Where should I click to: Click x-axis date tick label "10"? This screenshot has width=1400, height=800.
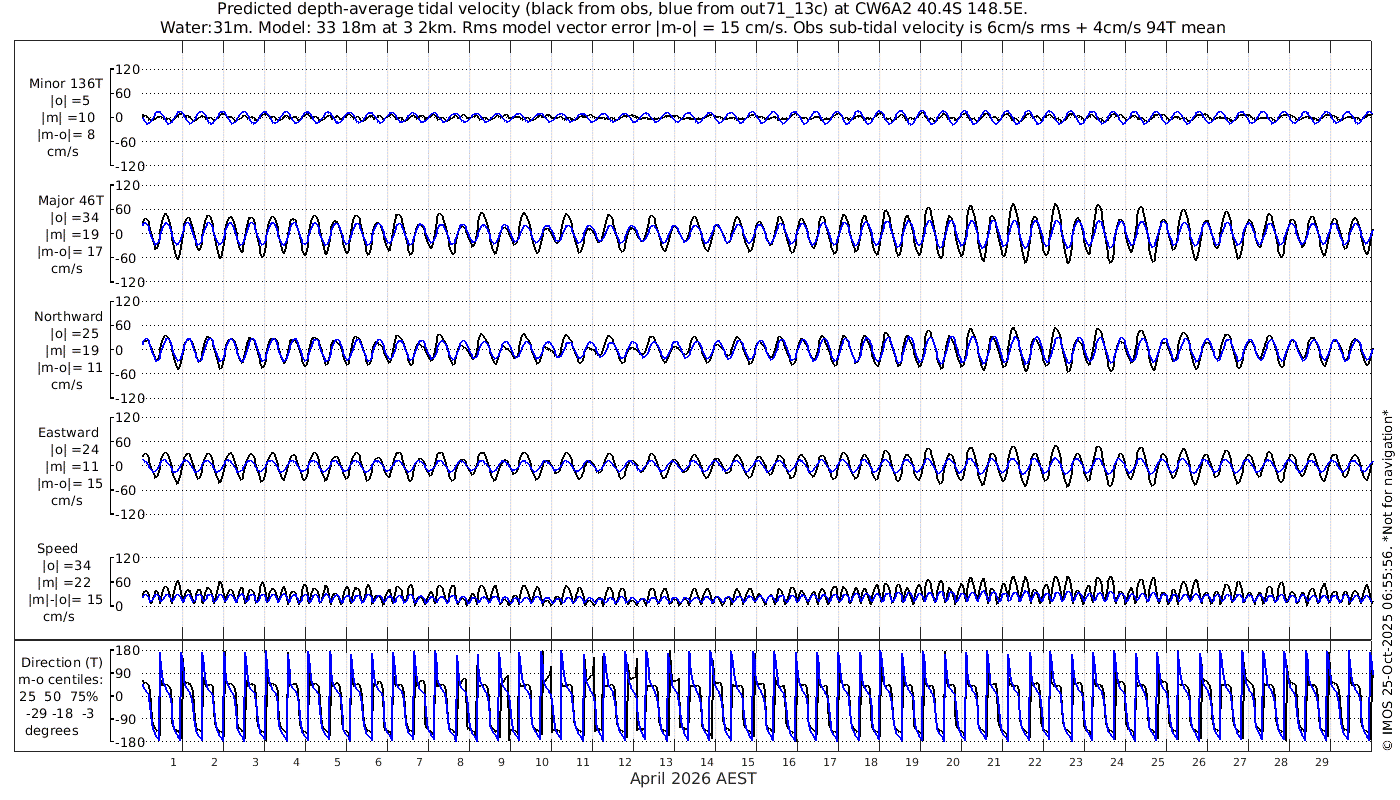(542, 762)
